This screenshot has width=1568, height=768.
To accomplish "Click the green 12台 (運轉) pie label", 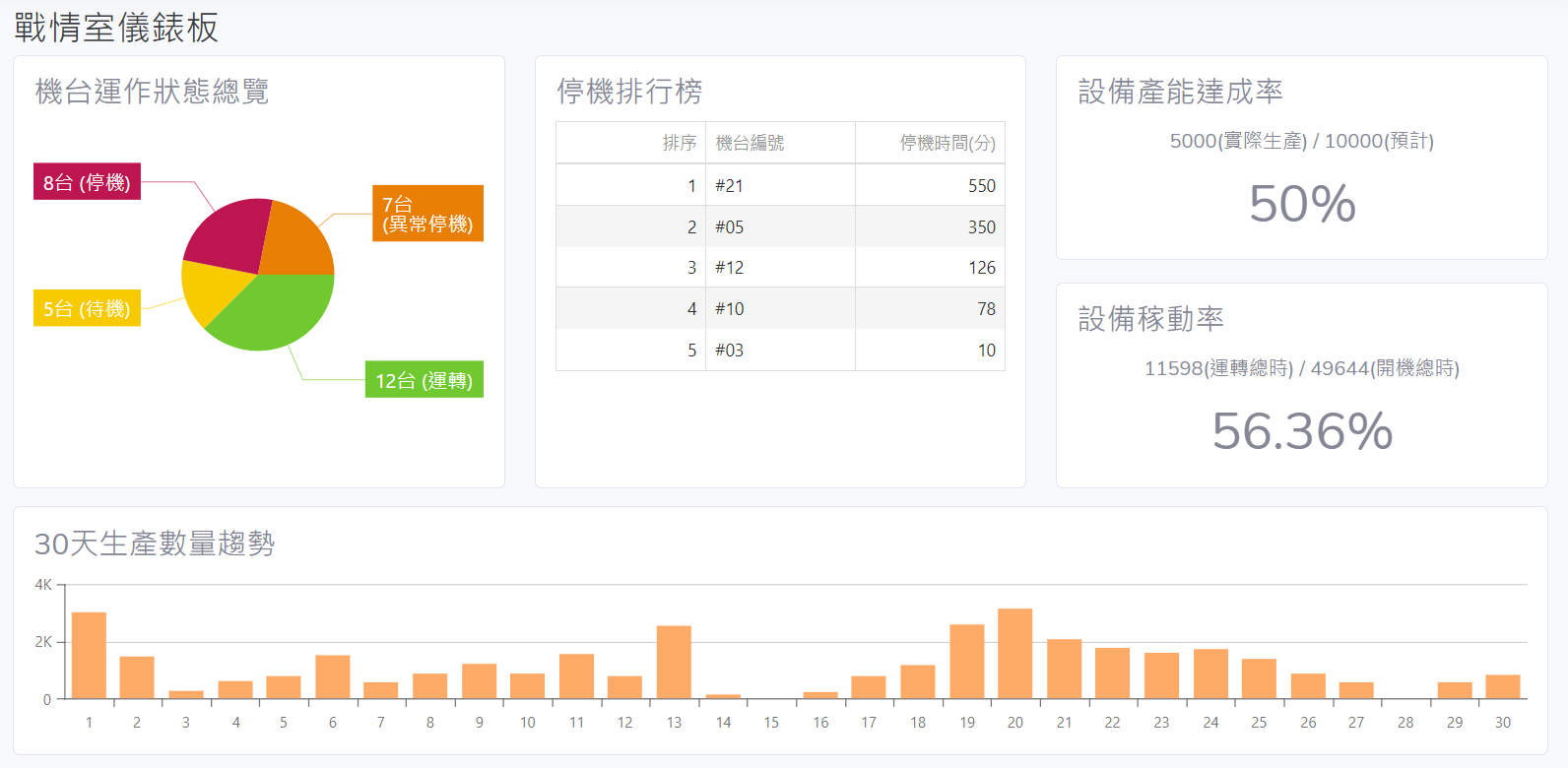I will pos(425,380).
